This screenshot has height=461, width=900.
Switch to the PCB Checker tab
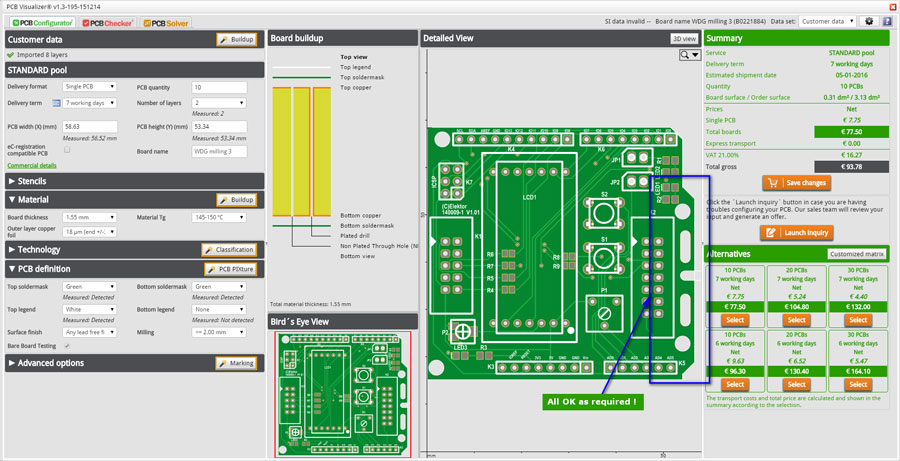(108, 23)
